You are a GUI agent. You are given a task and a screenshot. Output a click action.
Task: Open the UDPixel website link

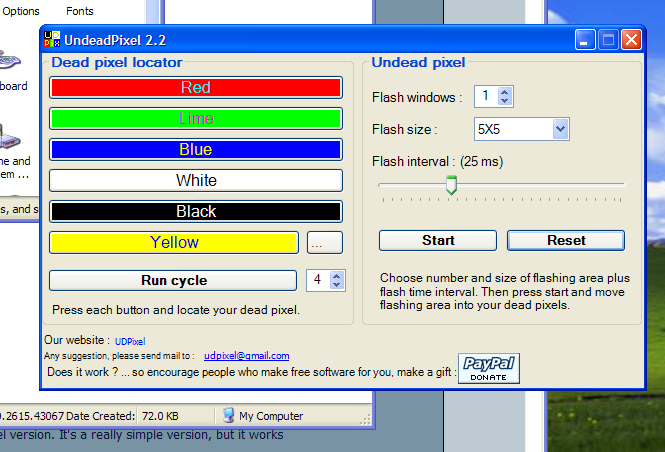[130, 342]
